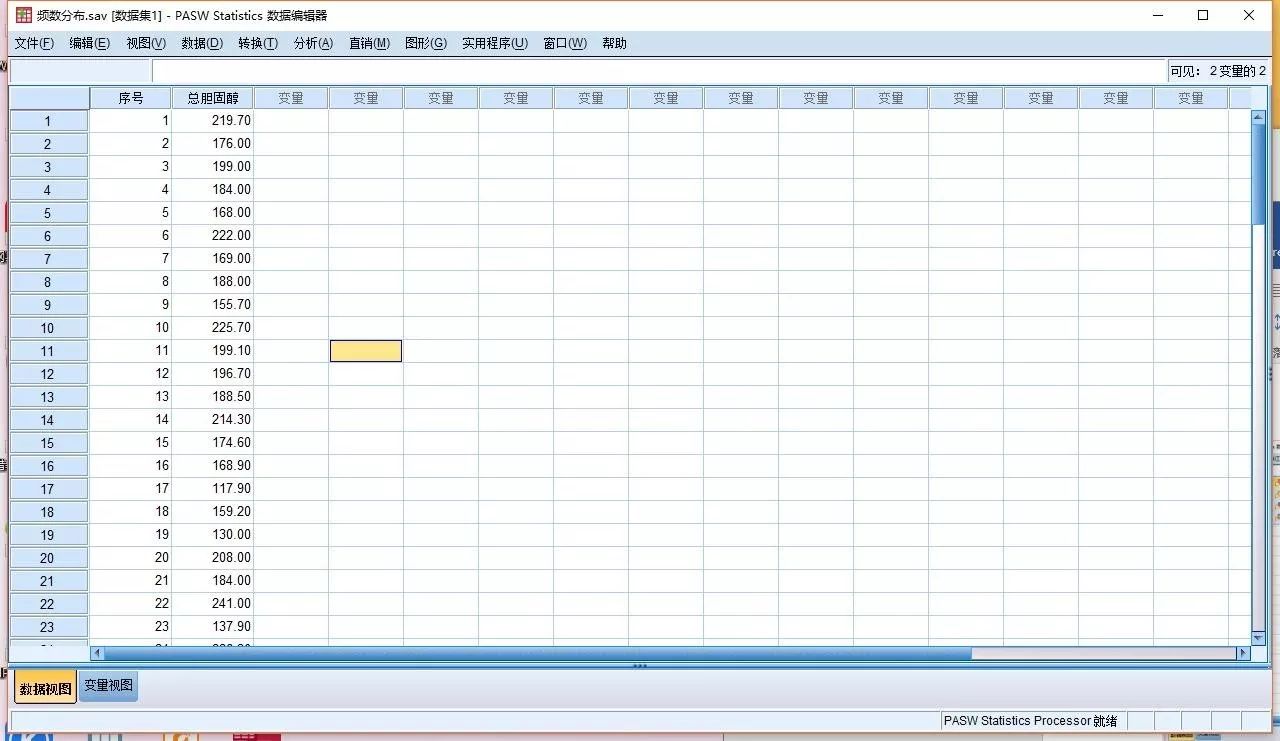The width and height of the screenshot is (1280, 741).
Task: Click the vertical scrollbar thumb
Action: click(x=1259, y=175)
